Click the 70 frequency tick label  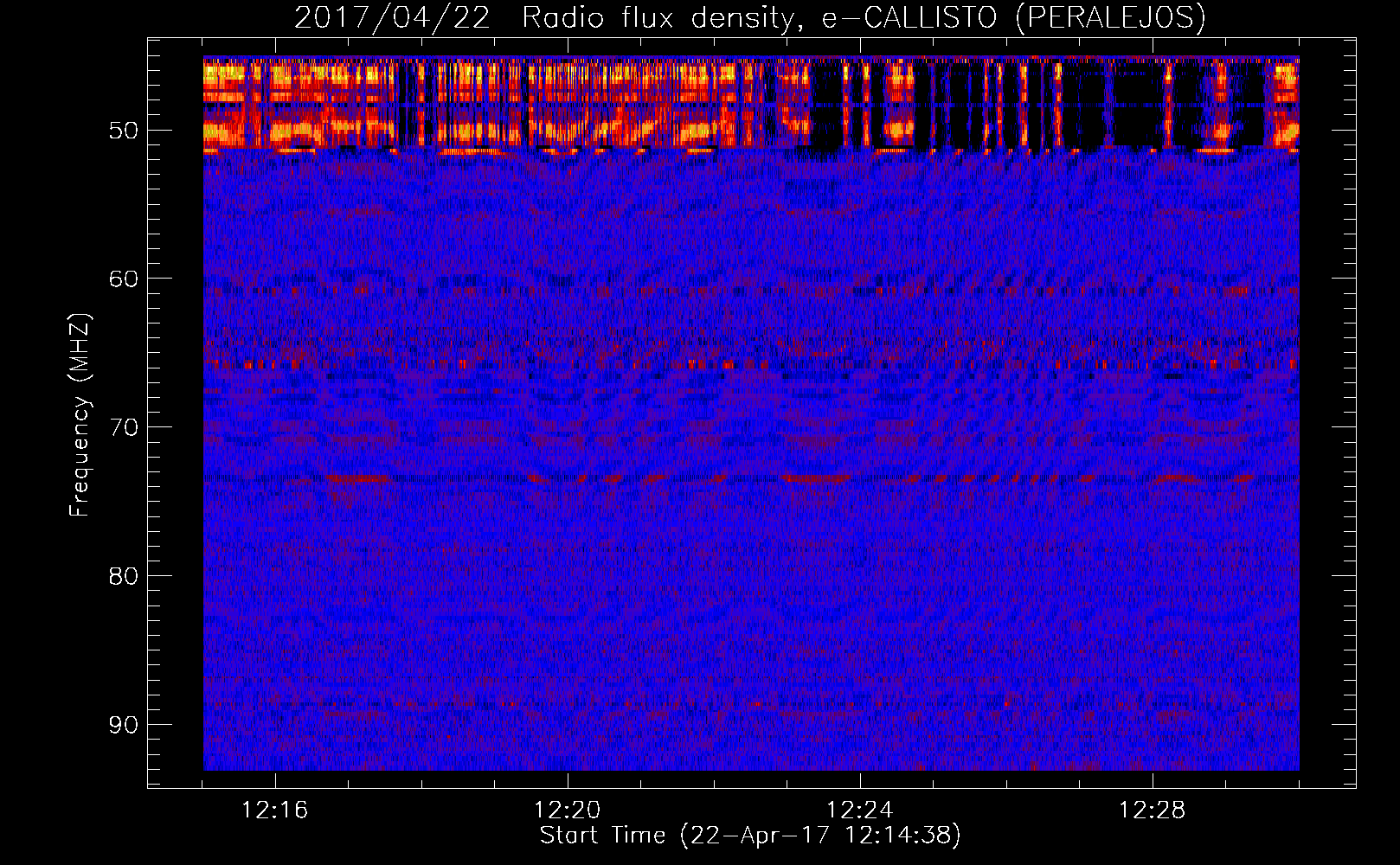click(x=123, y=427)
